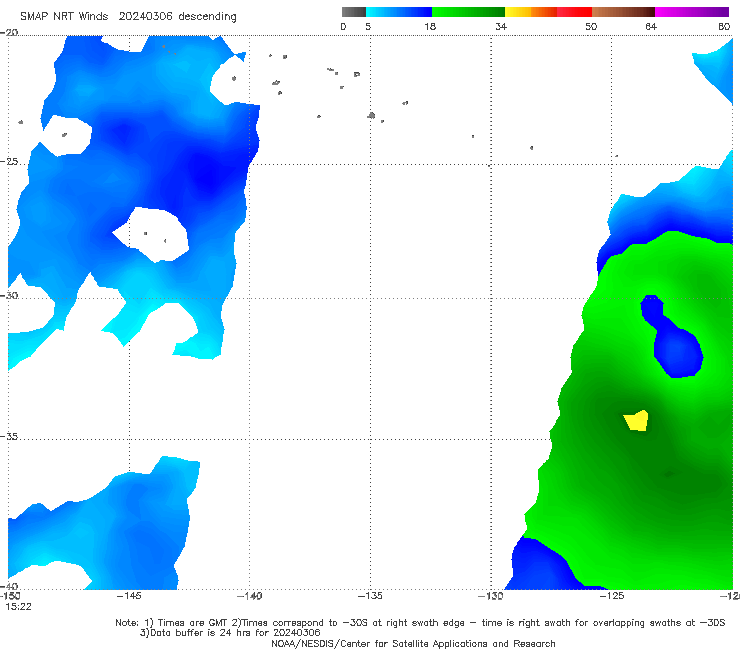This screenshot has width=740, height=650.
Task: Click the green segment of the color bar
Action: click(x=468, y=12)
